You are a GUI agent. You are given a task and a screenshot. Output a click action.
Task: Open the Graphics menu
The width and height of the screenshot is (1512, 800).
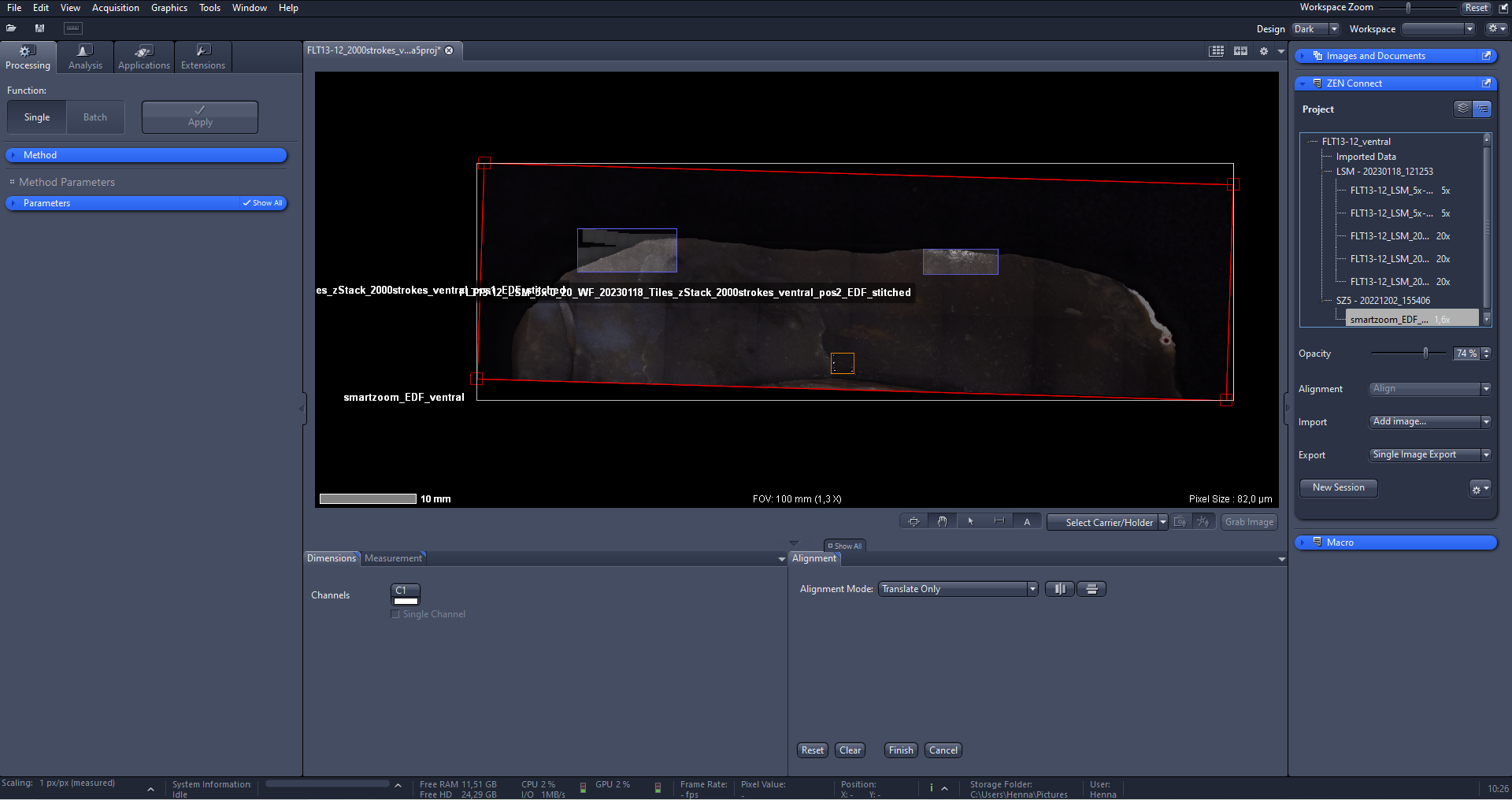169,8
